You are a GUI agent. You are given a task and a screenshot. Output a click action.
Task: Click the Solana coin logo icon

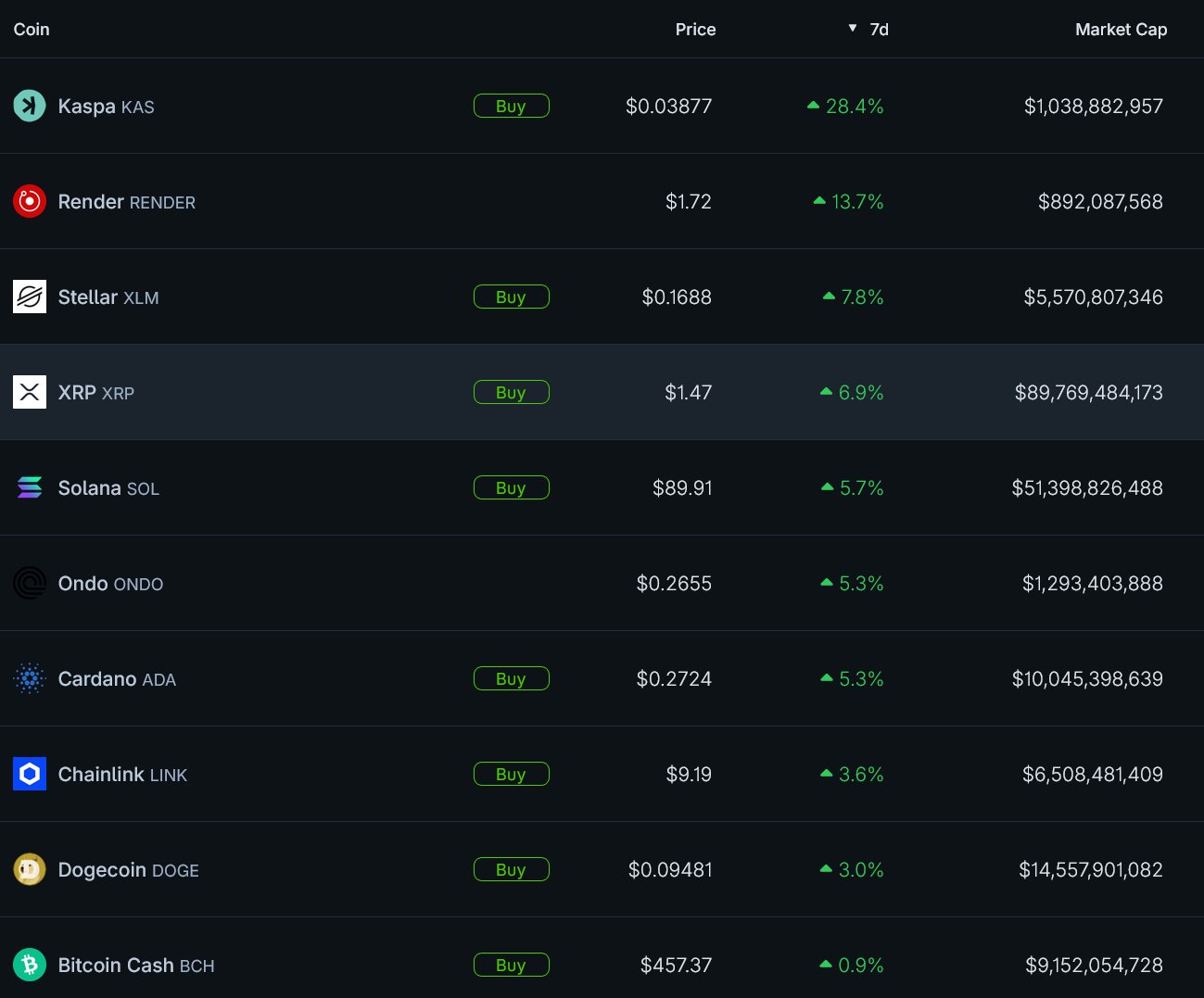30,487
